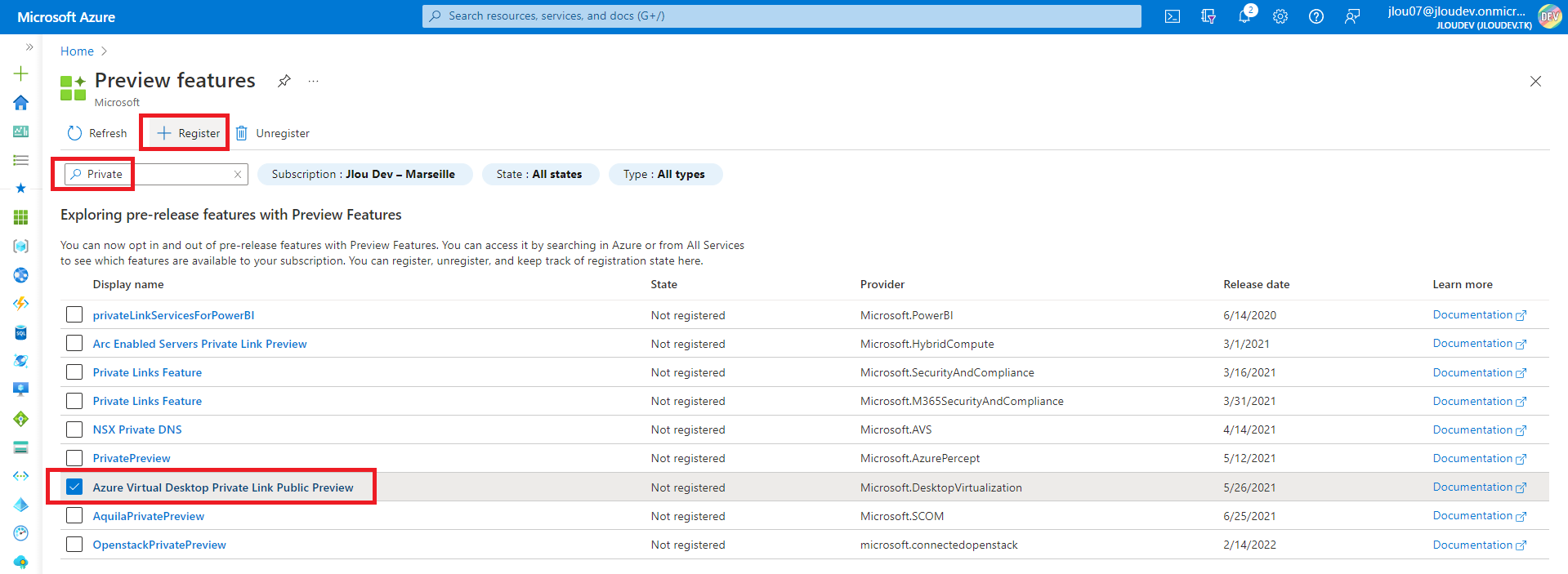The width and height of the screenshot is (1568, 574).
Task: Click the Home breadcrumb link
Action: 77,51
